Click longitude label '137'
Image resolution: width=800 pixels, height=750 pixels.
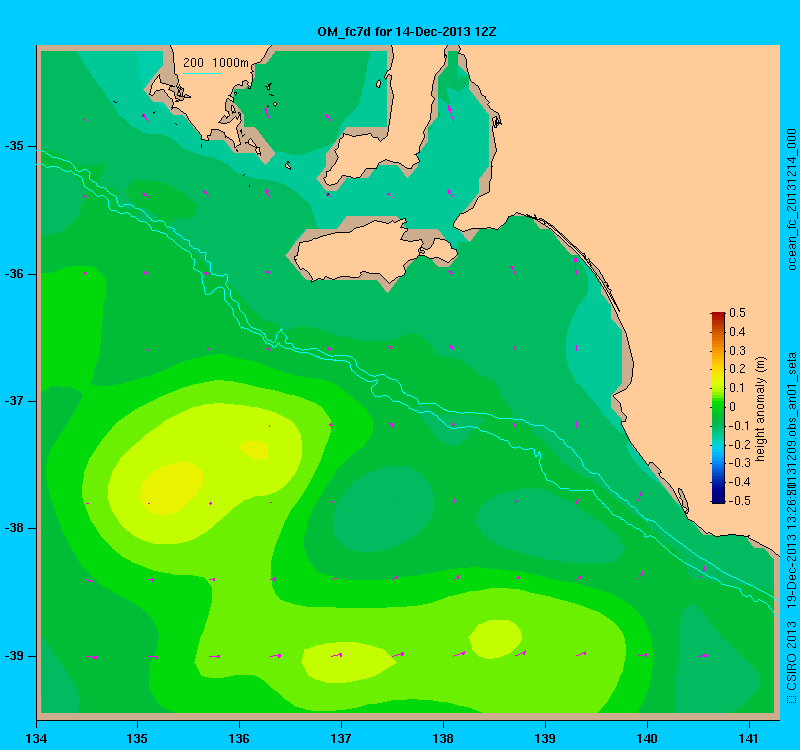pos(341,738)
